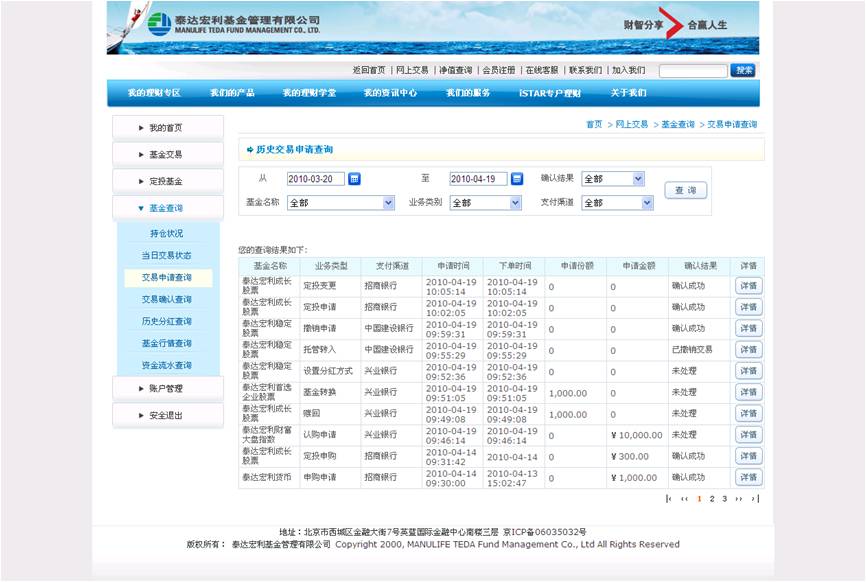
Task: View 详情 for the 托管转入 row
Action: click(748, 350)
